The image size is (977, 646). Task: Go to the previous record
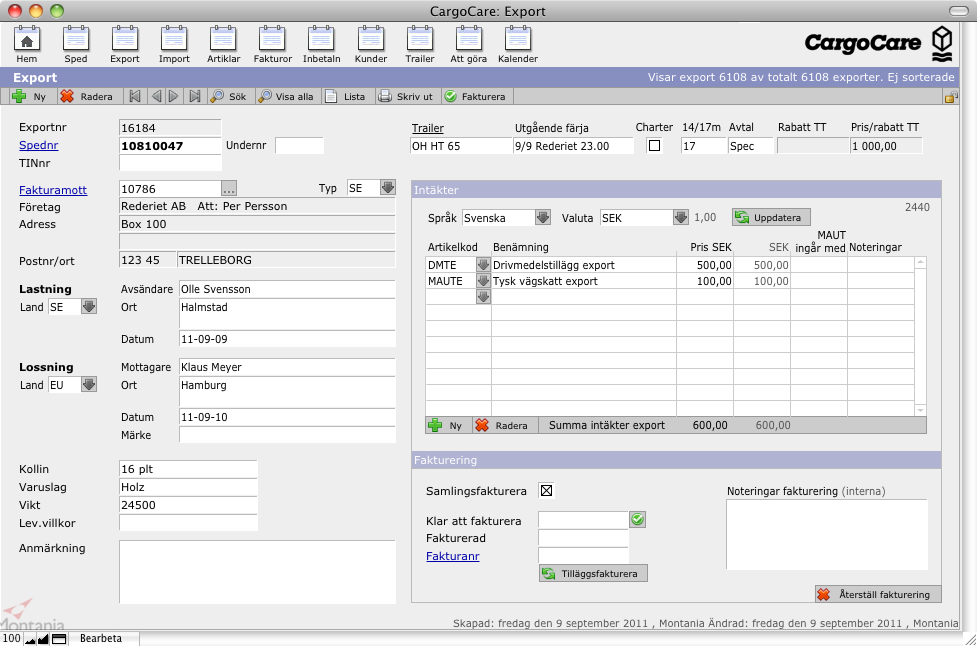(x=156, y=97)
